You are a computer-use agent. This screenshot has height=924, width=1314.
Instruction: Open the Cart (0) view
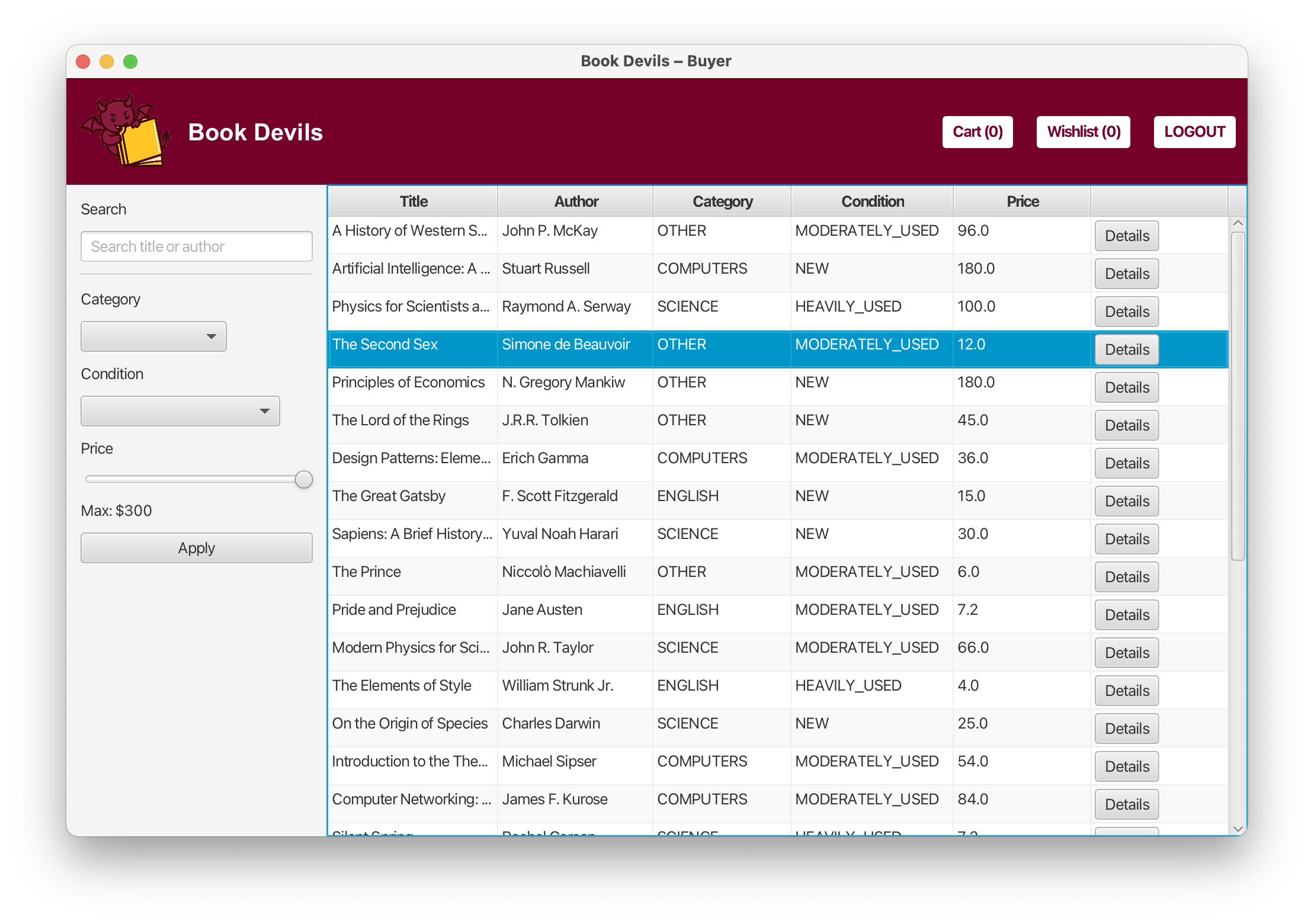point(977,131)
